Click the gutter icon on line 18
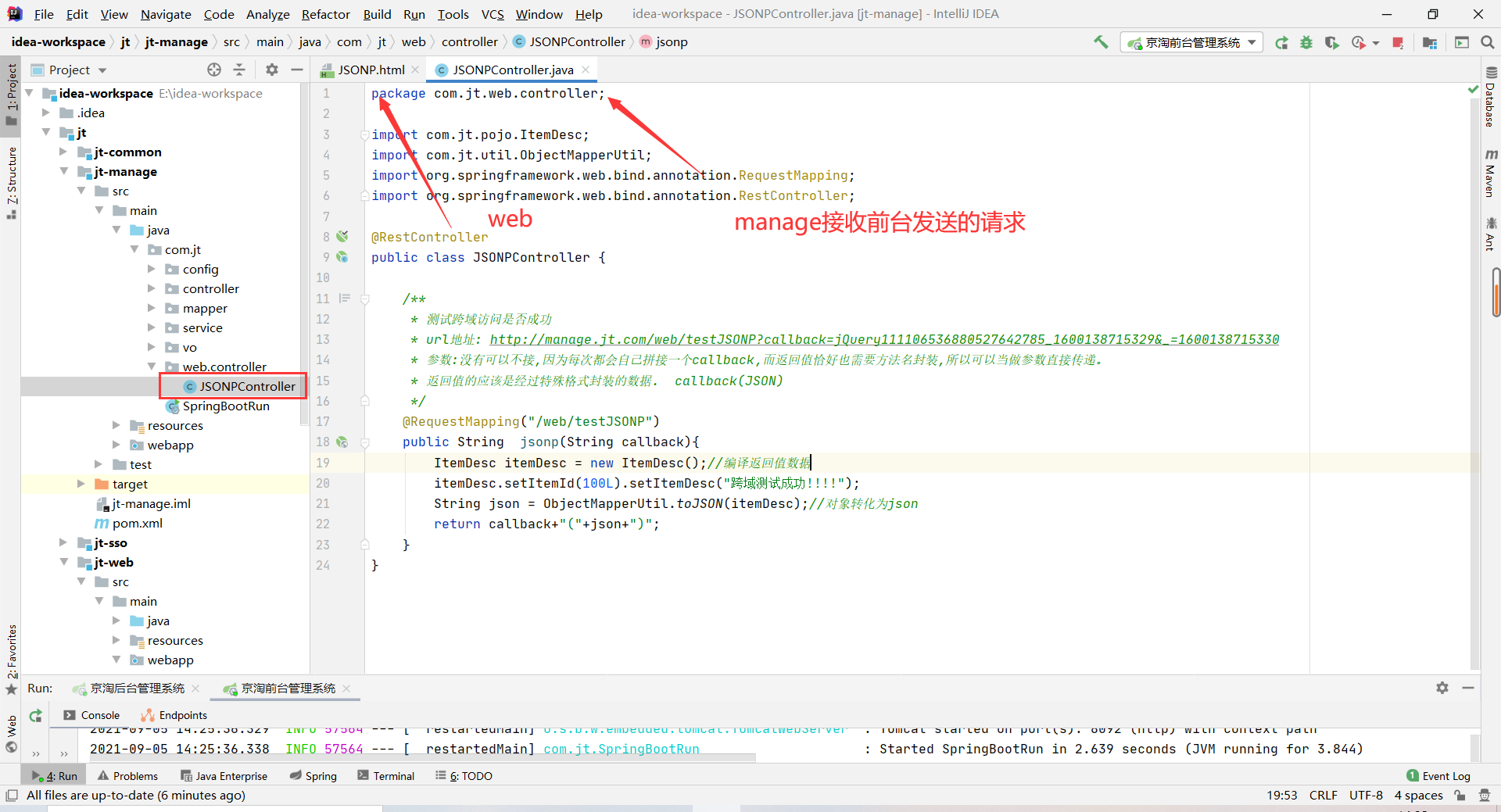 click(342, 442)
